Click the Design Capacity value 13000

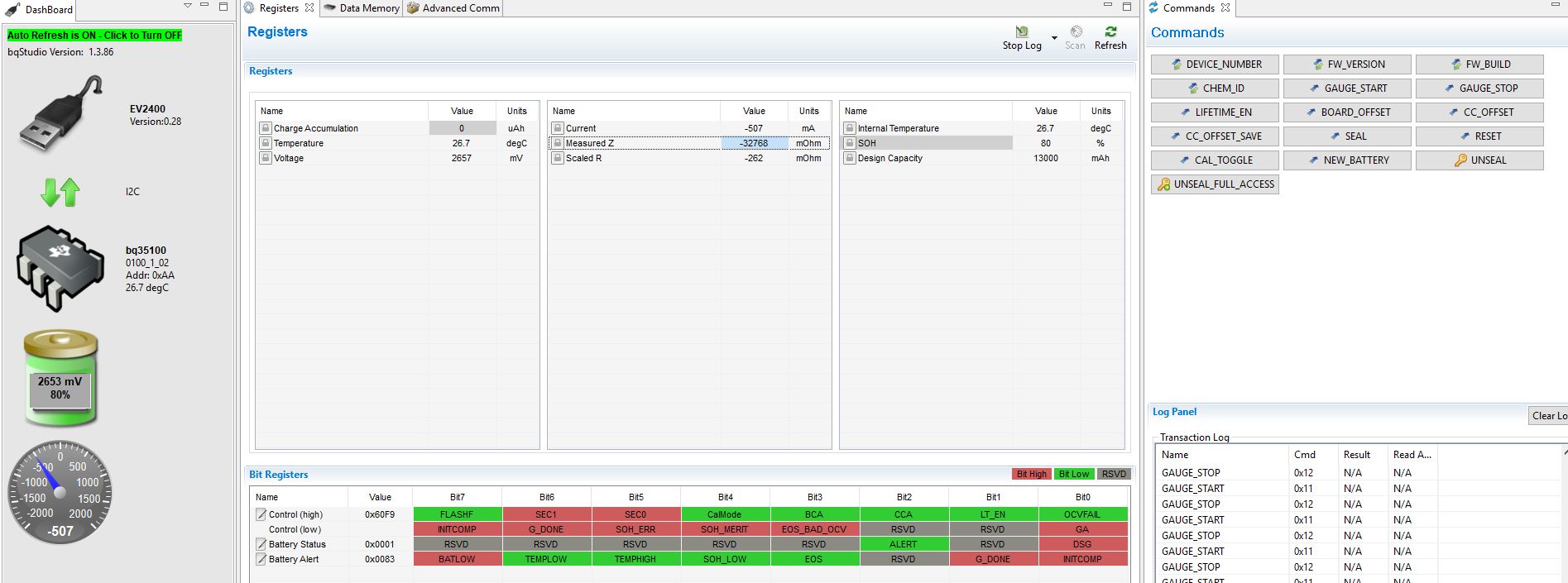1046,158
